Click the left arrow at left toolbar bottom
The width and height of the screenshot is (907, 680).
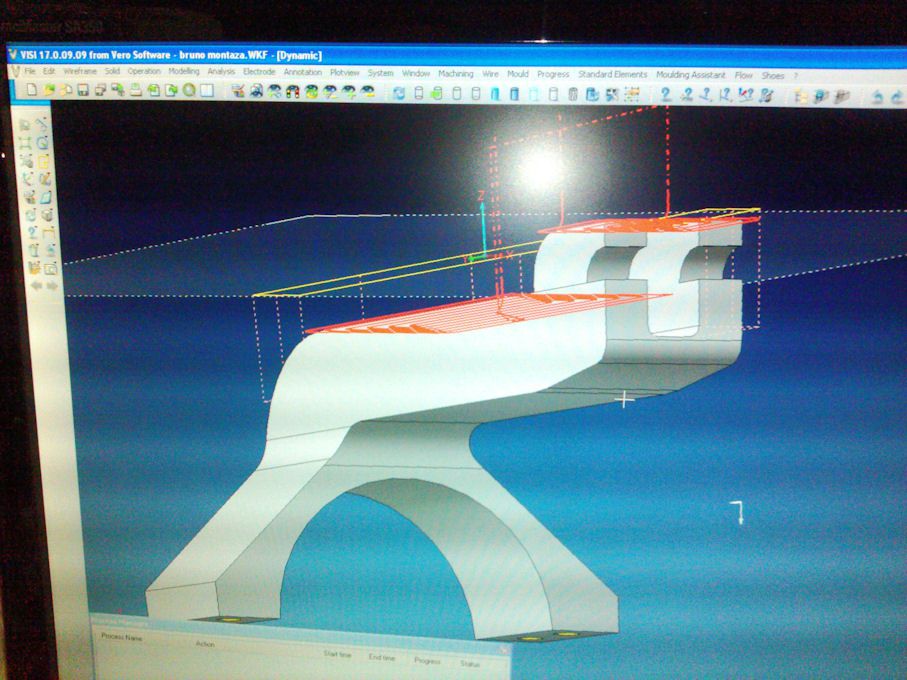tap(36, 286)
